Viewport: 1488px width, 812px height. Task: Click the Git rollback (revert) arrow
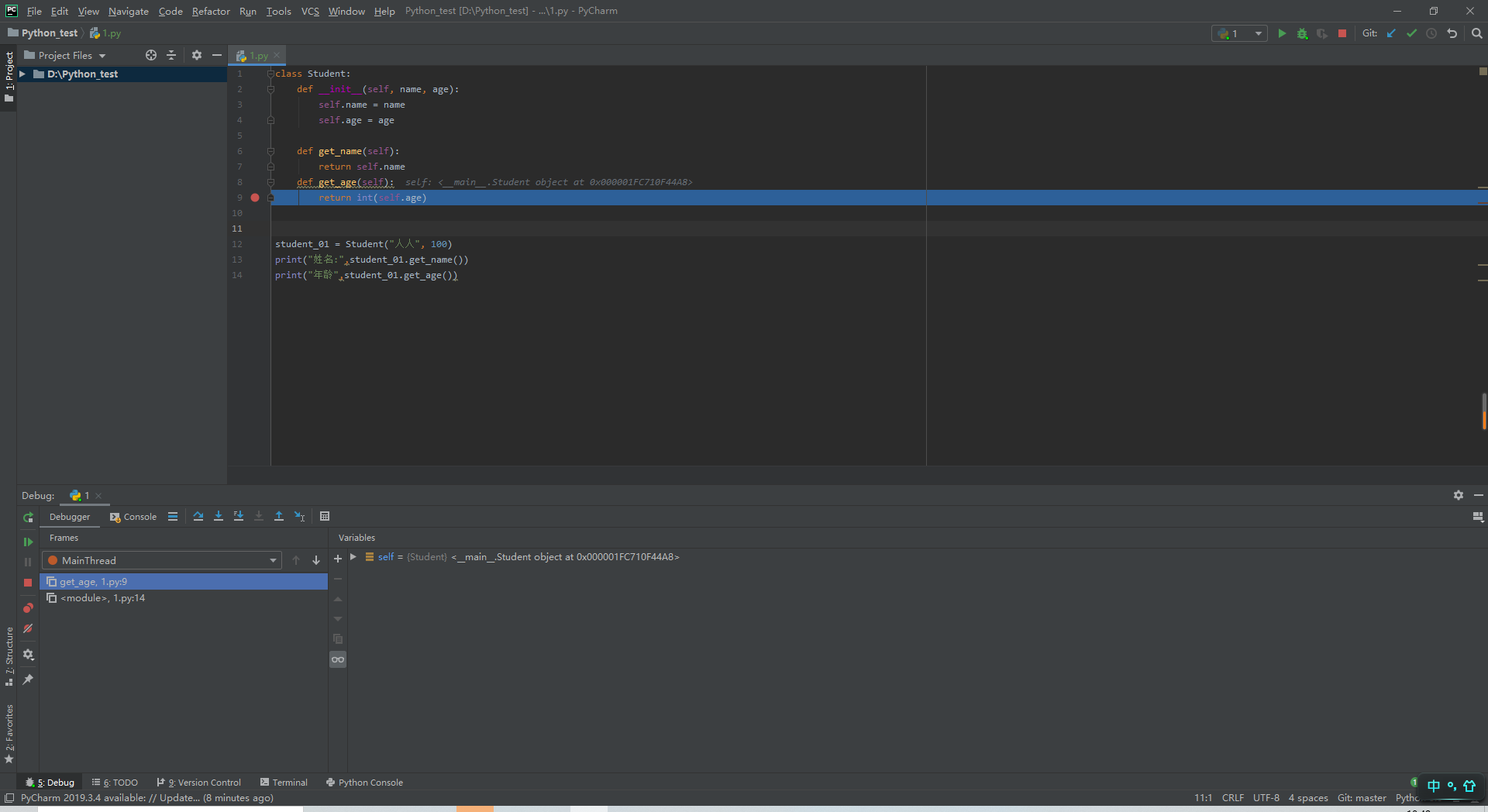pyautogui.click(x=1452, y=33)
